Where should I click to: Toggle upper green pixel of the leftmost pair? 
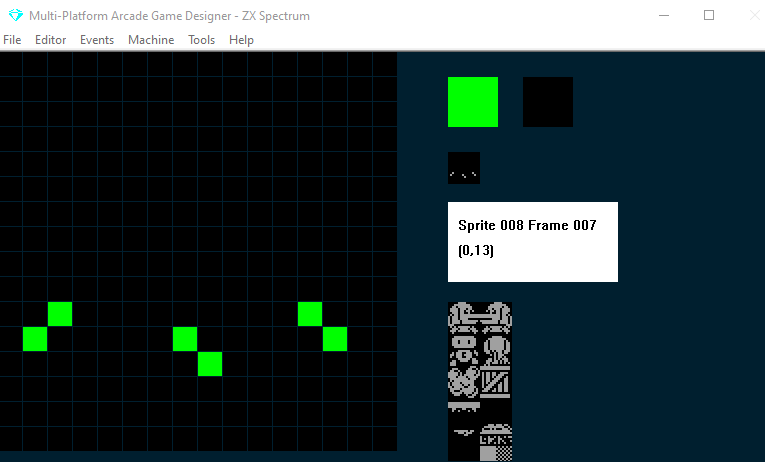60,314
